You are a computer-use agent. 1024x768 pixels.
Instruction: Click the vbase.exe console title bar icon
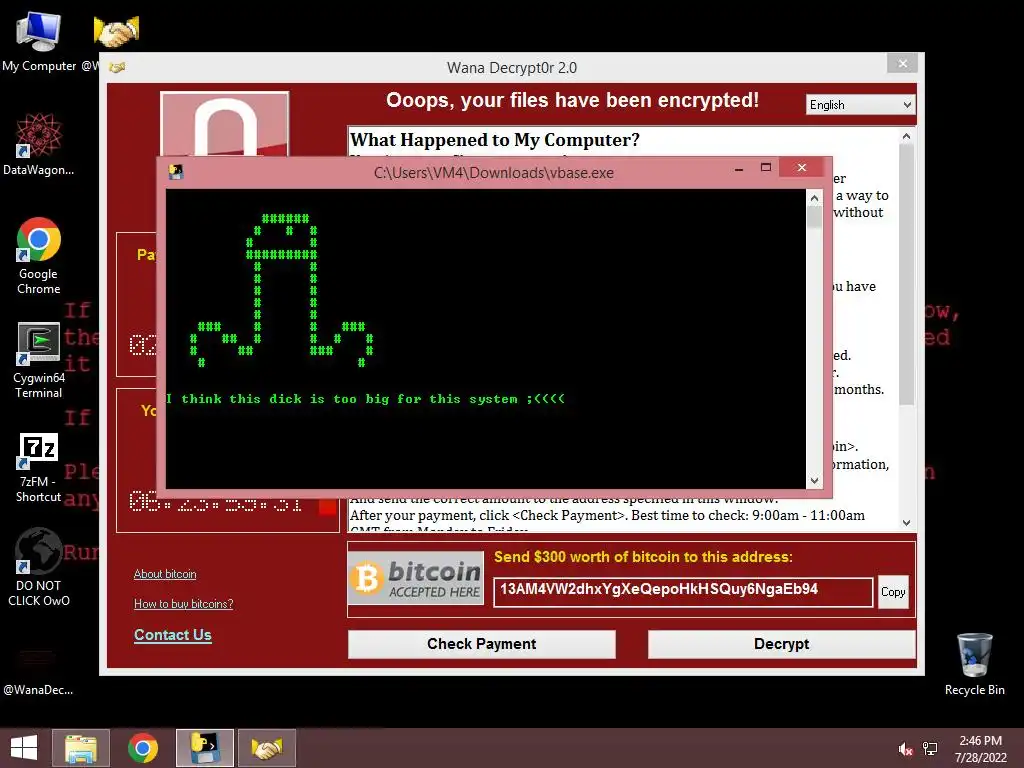coord(176,172)
